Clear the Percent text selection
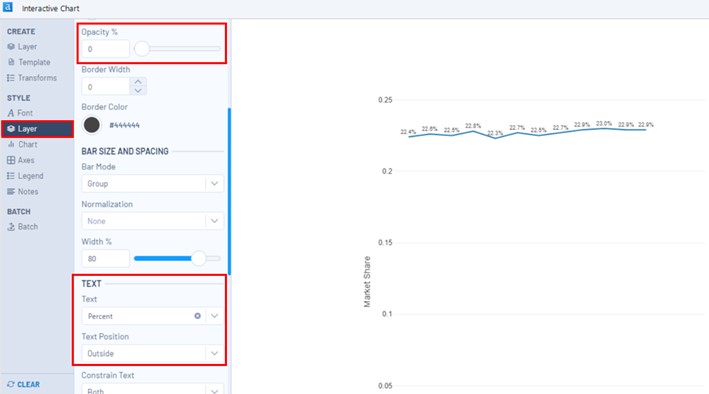709x394 pixels. [x=198, y=316]
